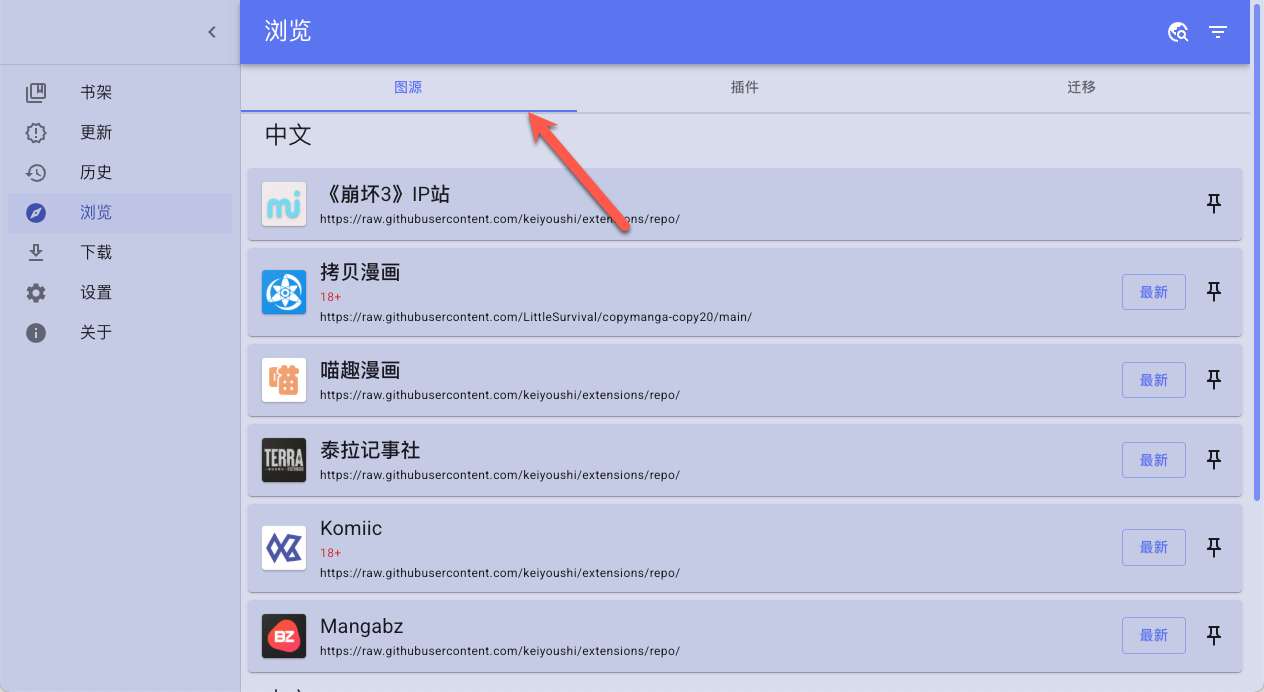The height and width of the screenshot is (692, 1264).
Task: Click the 18+ label under 拷贝漫画
Action: coord(330,297)
